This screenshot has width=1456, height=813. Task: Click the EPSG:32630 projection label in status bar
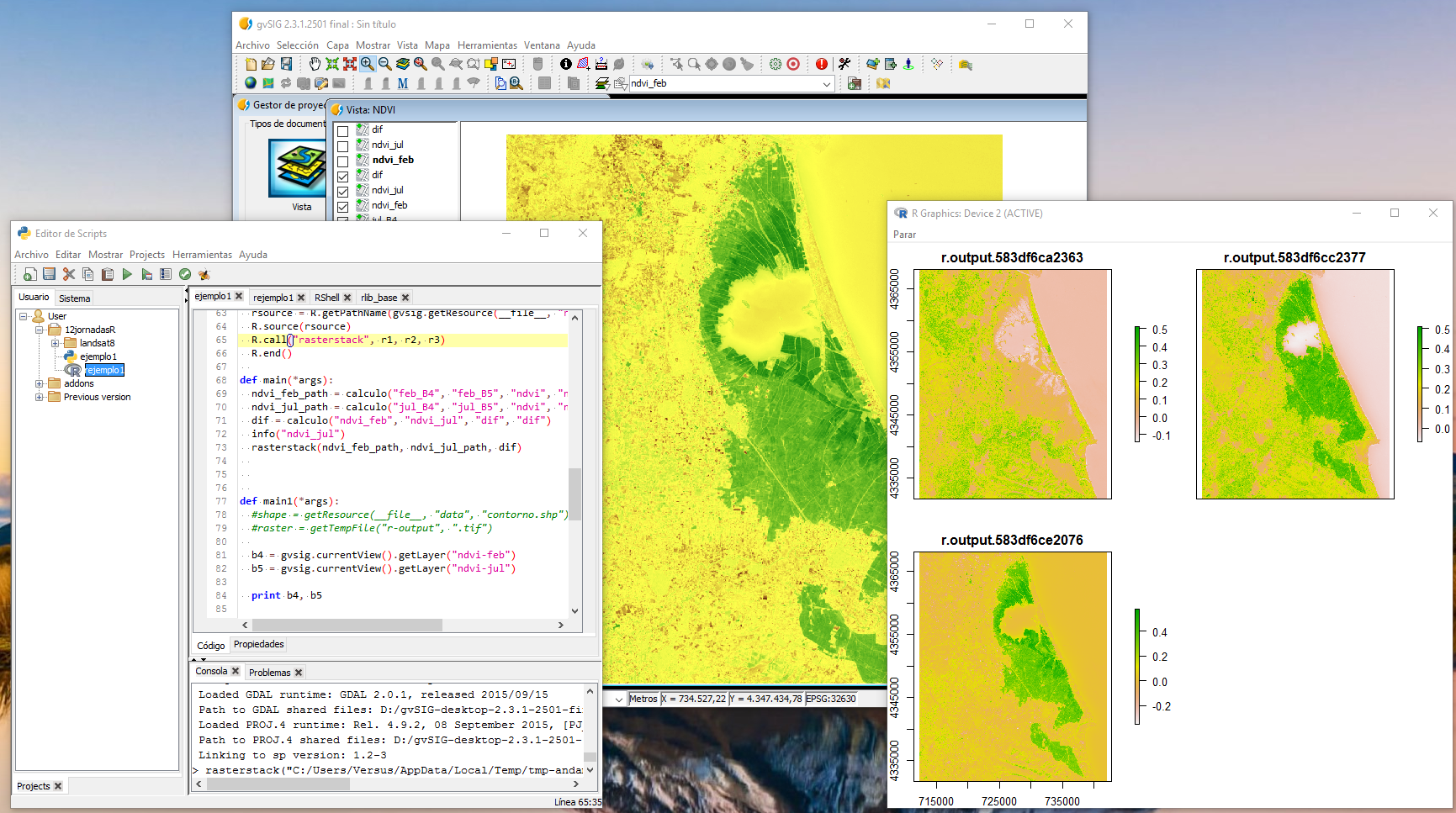(x=831, y=699)
